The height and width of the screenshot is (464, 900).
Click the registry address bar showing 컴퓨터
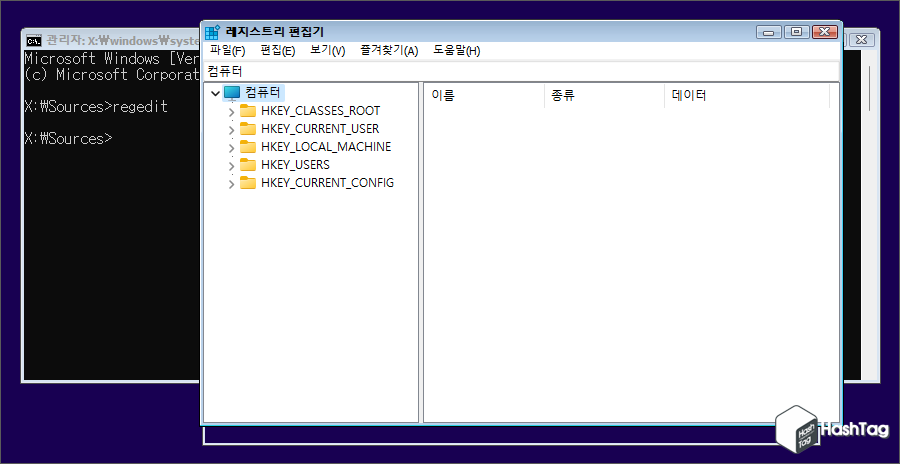521,71
